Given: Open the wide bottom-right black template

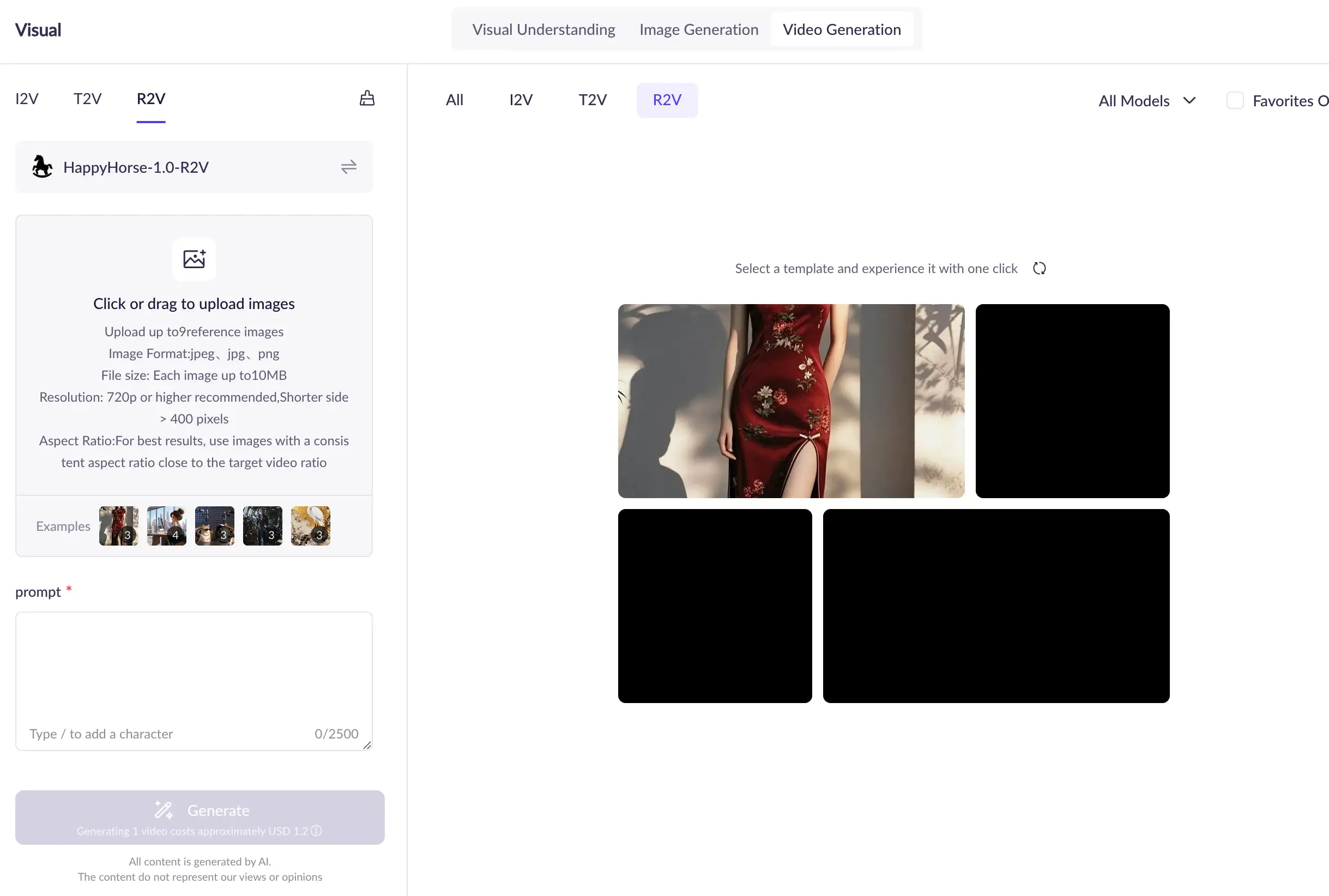Looking at the screenshot, I should (x=996, y=606).
